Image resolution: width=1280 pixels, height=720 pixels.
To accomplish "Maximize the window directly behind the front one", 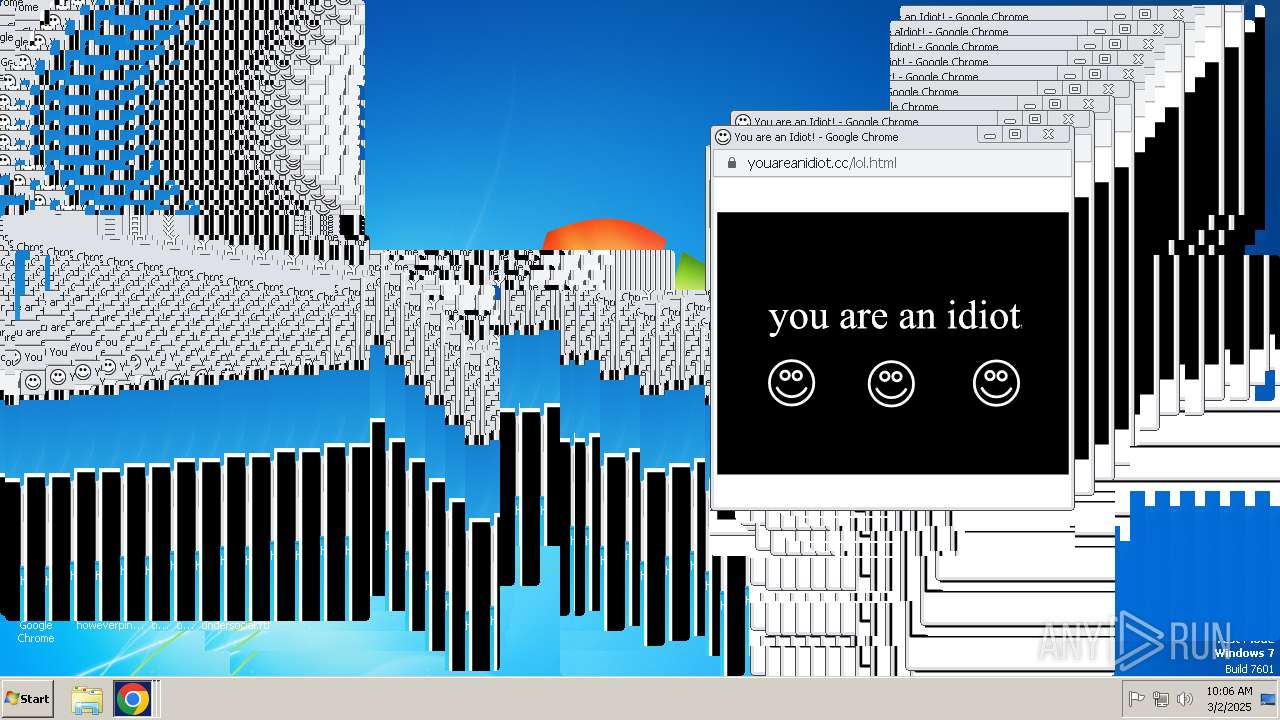I will point(1035,119).
